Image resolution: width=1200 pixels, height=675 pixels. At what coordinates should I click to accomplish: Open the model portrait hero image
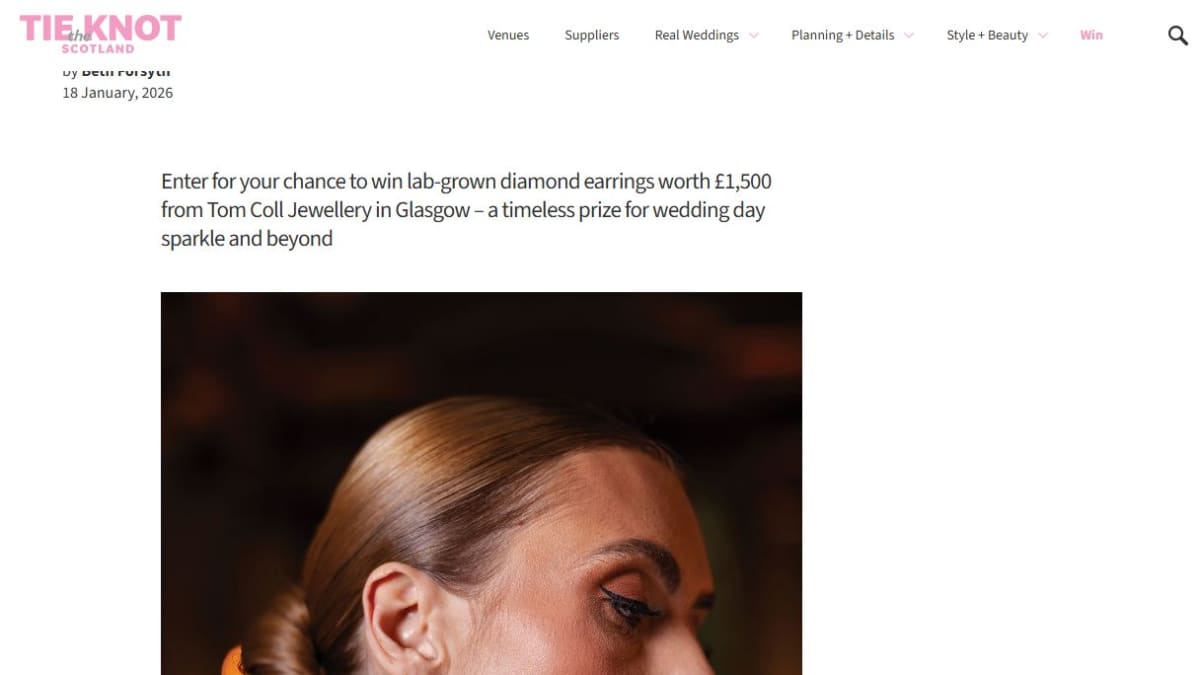(x=481, y=484)
